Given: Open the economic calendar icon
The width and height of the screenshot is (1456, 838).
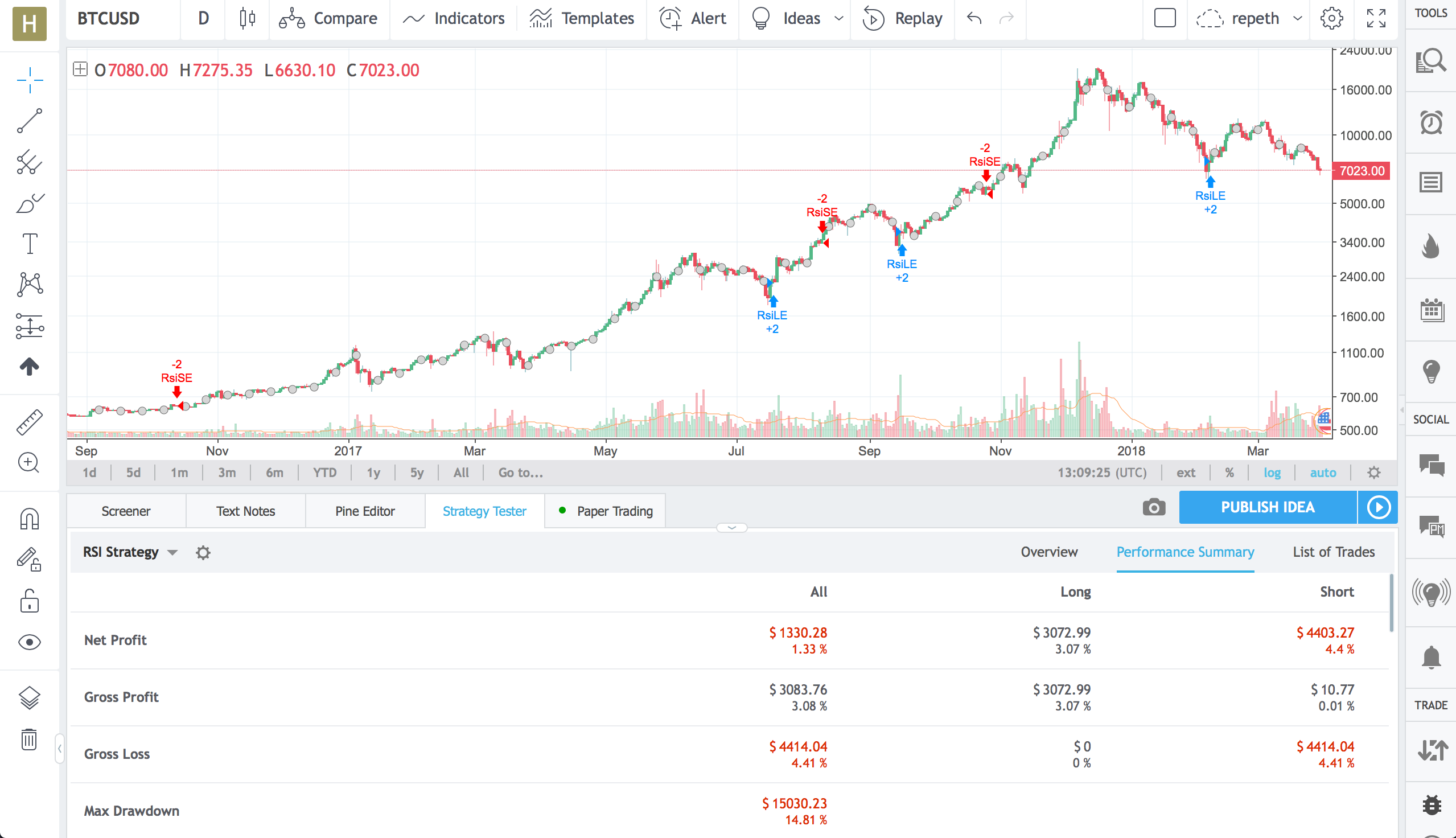Looking at the screenshot, I should [x=1432, y=310].
